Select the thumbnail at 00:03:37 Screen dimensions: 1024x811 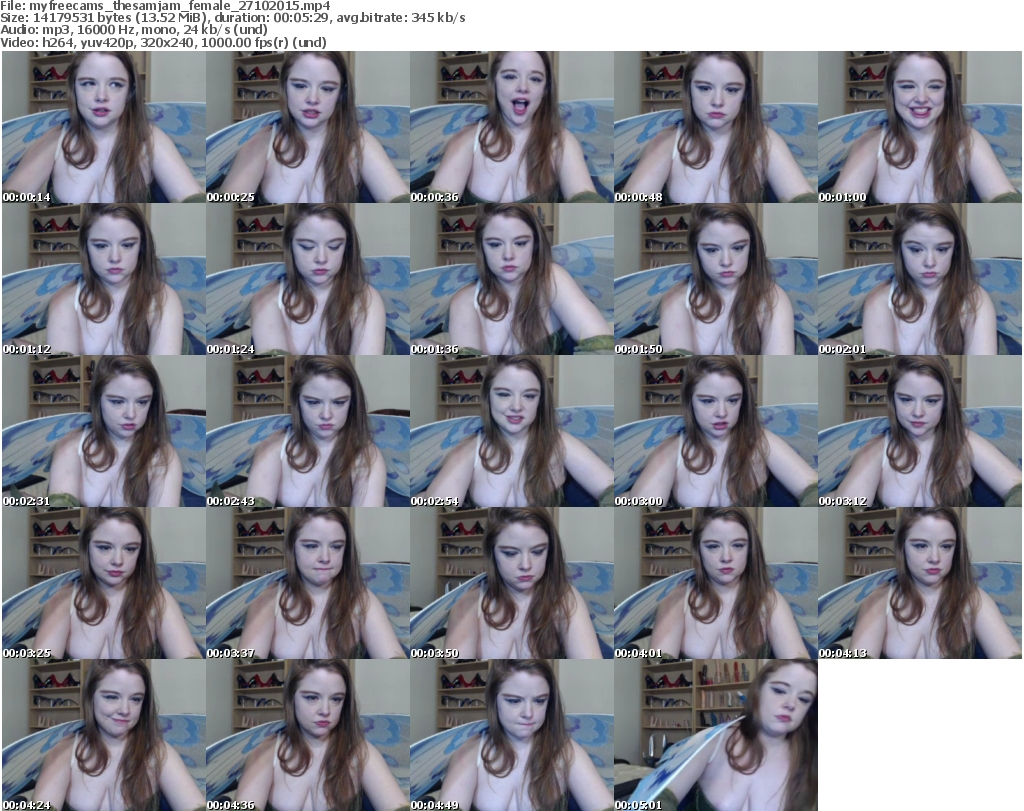308,583
